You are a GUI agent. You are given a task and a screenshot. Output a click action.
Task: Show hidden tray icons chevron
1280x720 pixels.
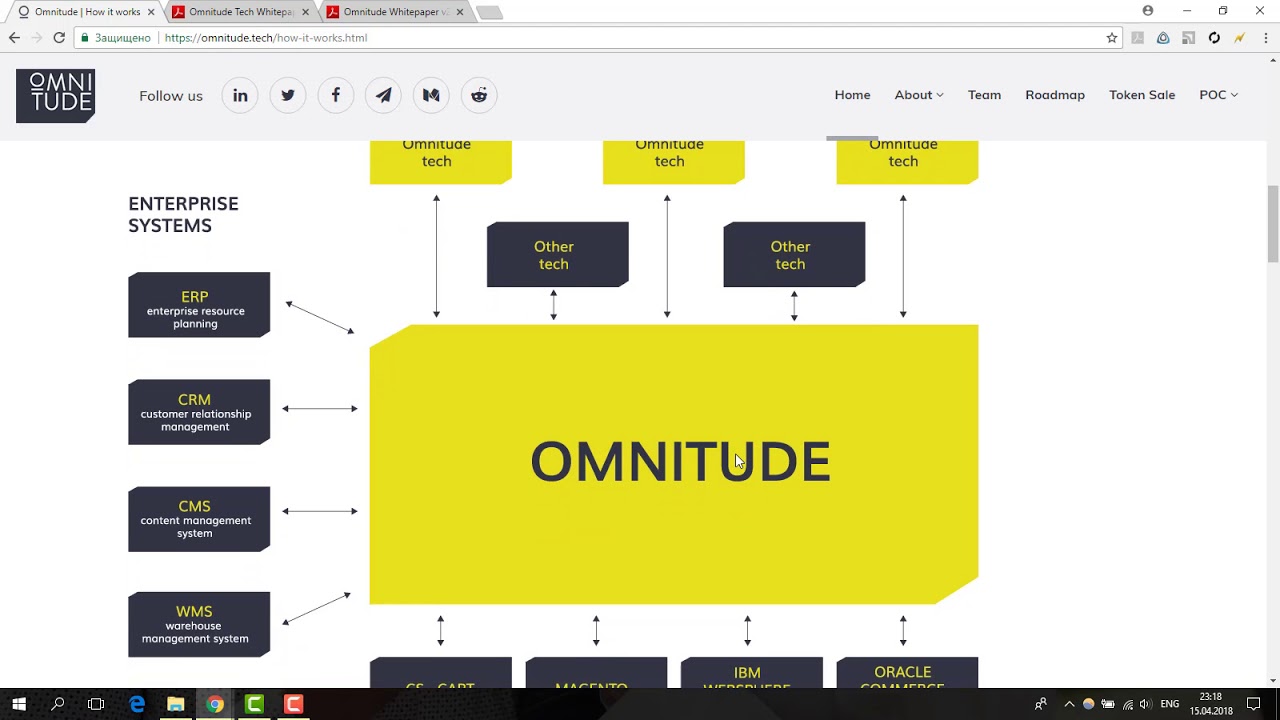pos(1069,704)
